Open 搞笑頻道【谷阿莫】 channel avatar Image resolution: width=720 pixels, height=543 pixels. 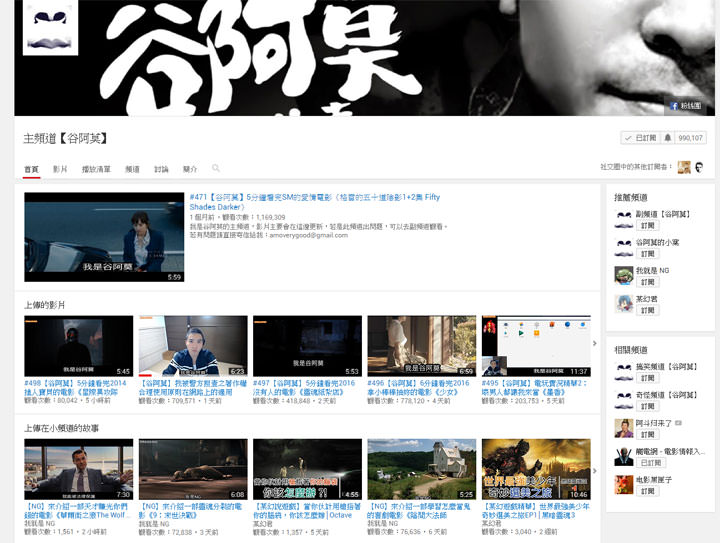[x=624, y=372]
